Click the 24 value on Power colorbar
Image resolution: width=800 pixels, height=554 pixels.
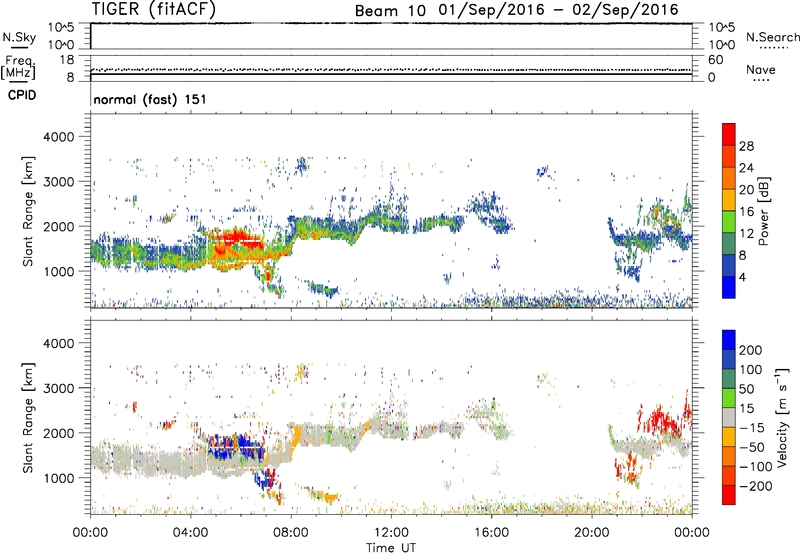746,168
